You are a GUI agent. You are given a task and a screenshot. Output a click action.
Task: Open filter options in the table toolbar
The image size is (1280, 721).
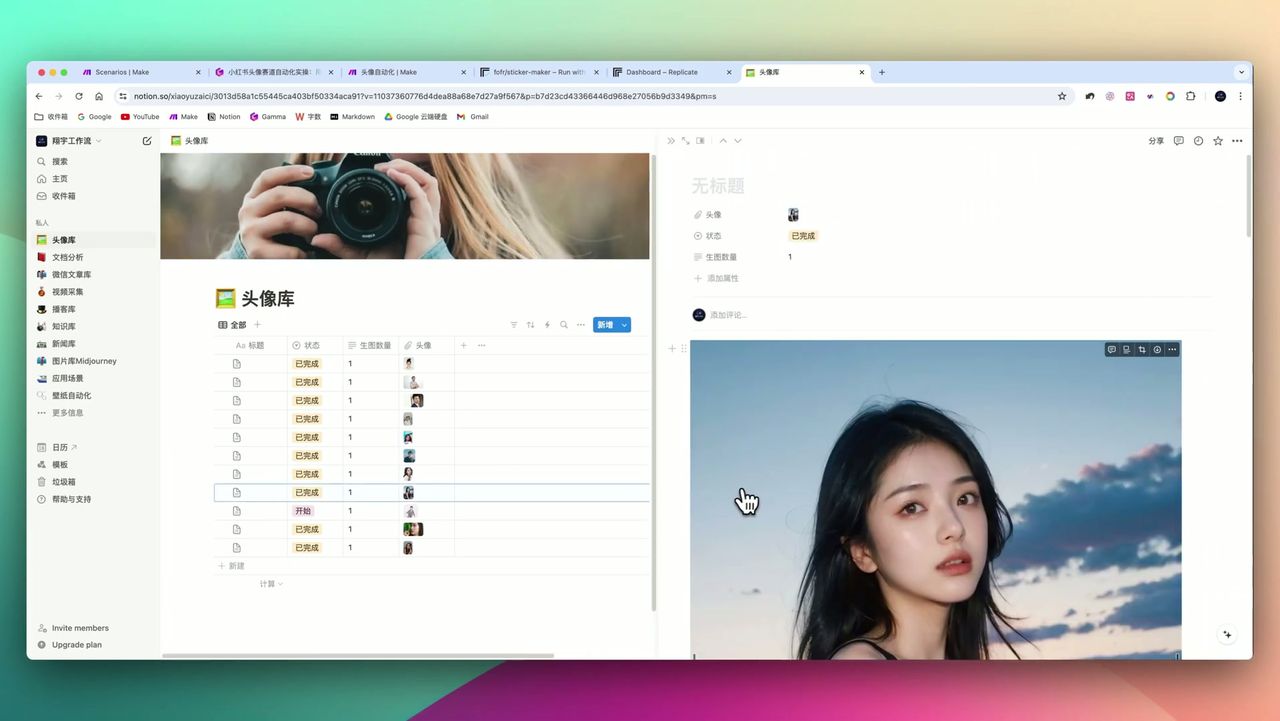coord(513,324)
